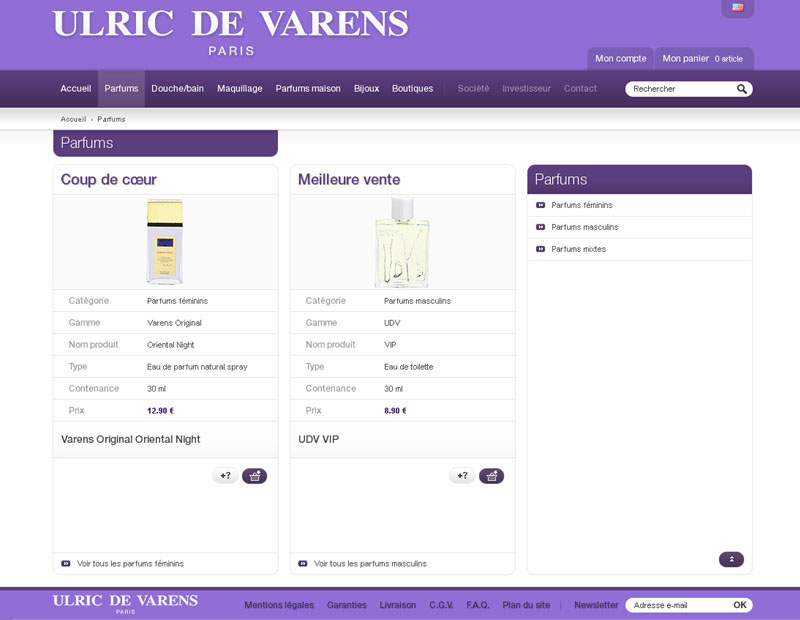Image resolution: width=800 pixels, height=620 pixels.
Task: Click Voir tous les parfums féminins link
Action: tap(130, 563)
